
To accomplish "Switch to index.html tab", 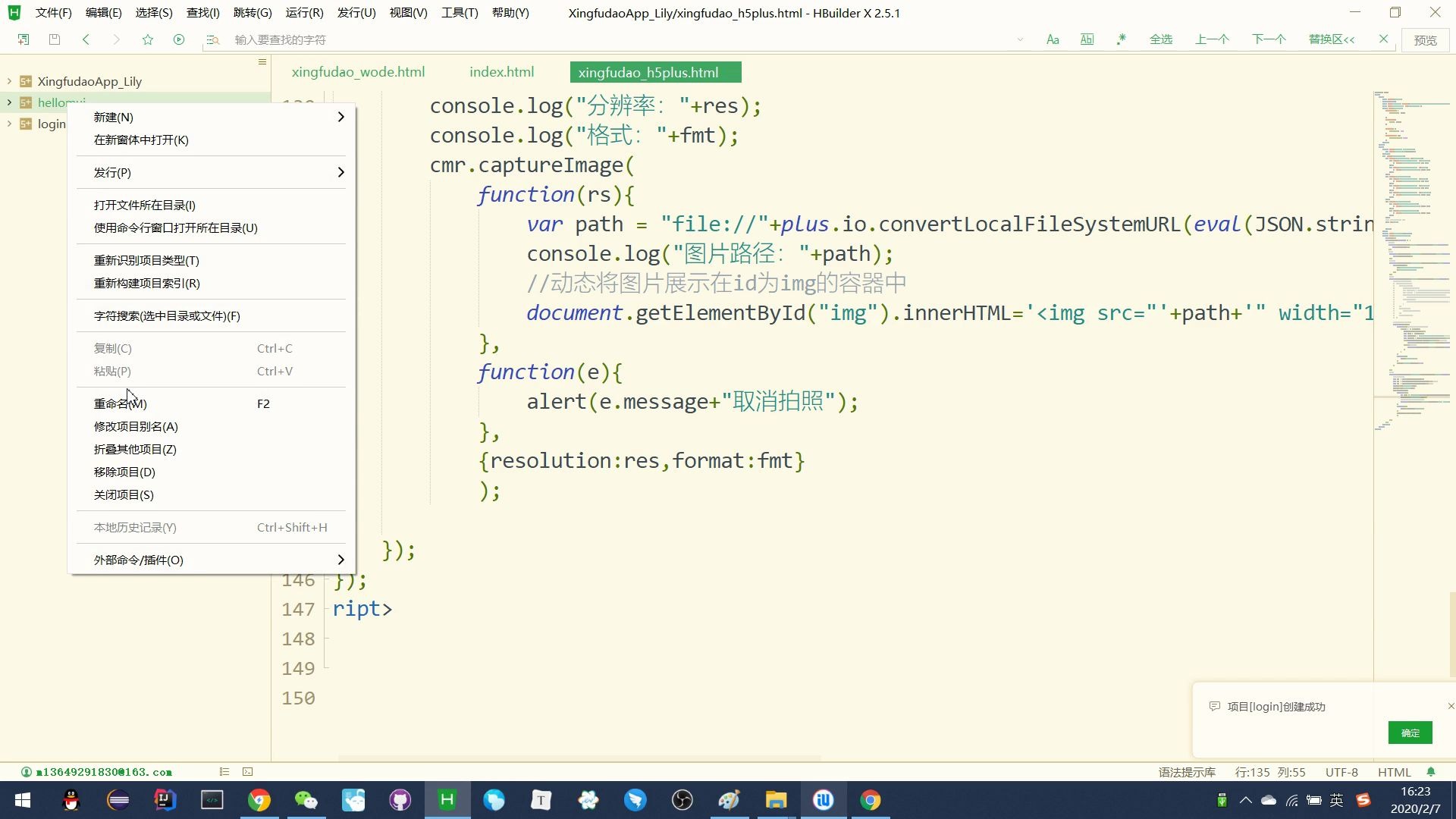I will (x=501, y=72).
